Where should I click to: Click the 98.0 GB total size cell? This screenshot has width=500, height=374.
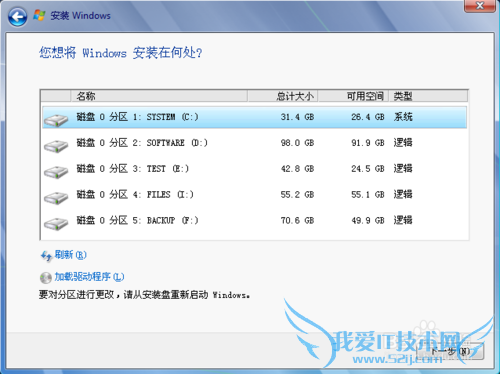click(297, 143)
